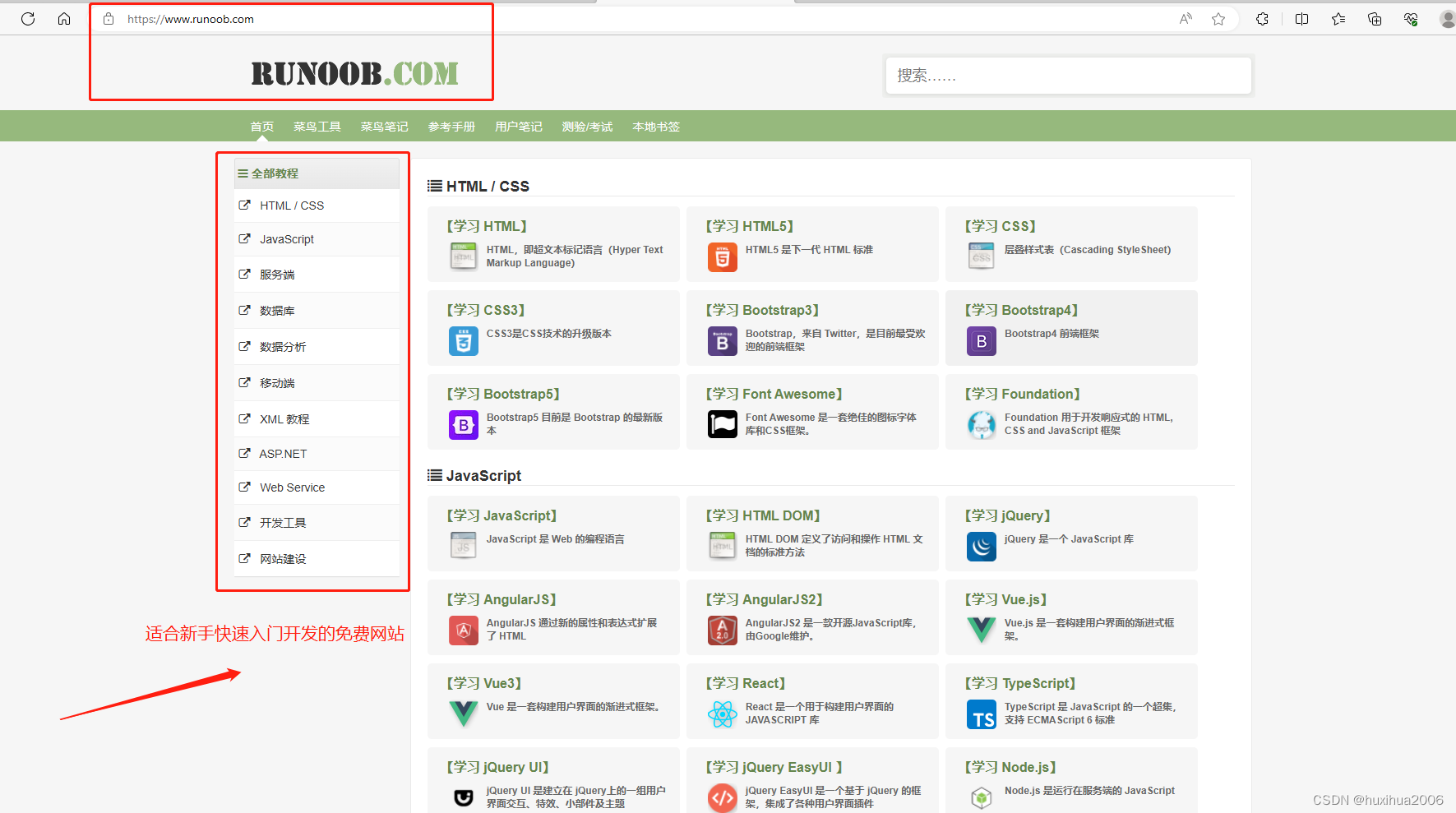Screen dimensions: 1456x813
Task: Open the 【学习 HTML5】 heading link
Action: pyautogui.click(x=750, y=226)
